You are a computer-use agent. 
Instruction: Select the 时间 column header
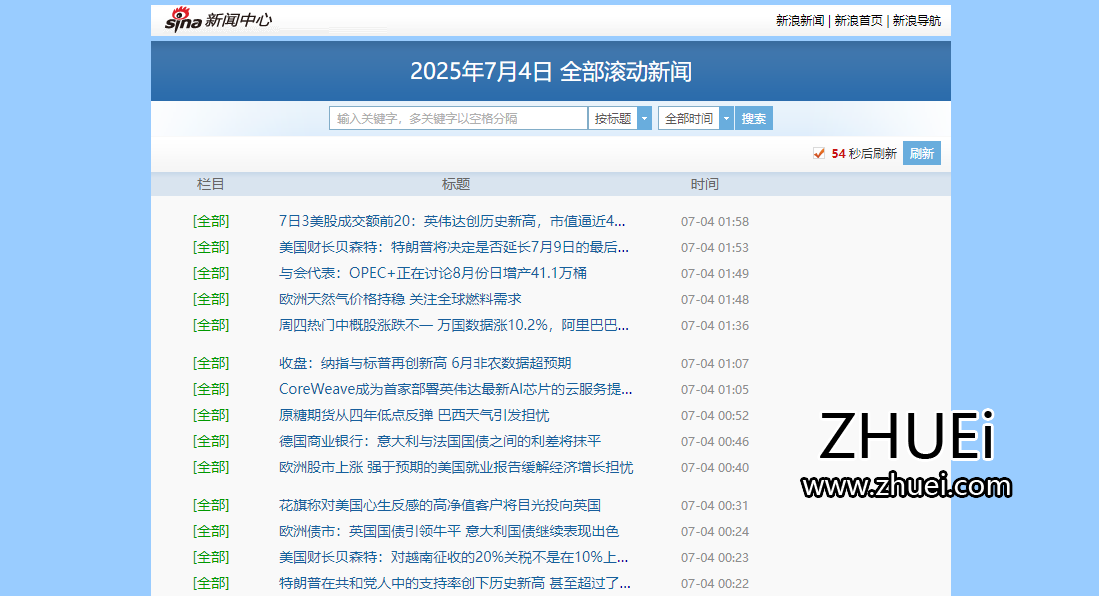tap(705, 183)
